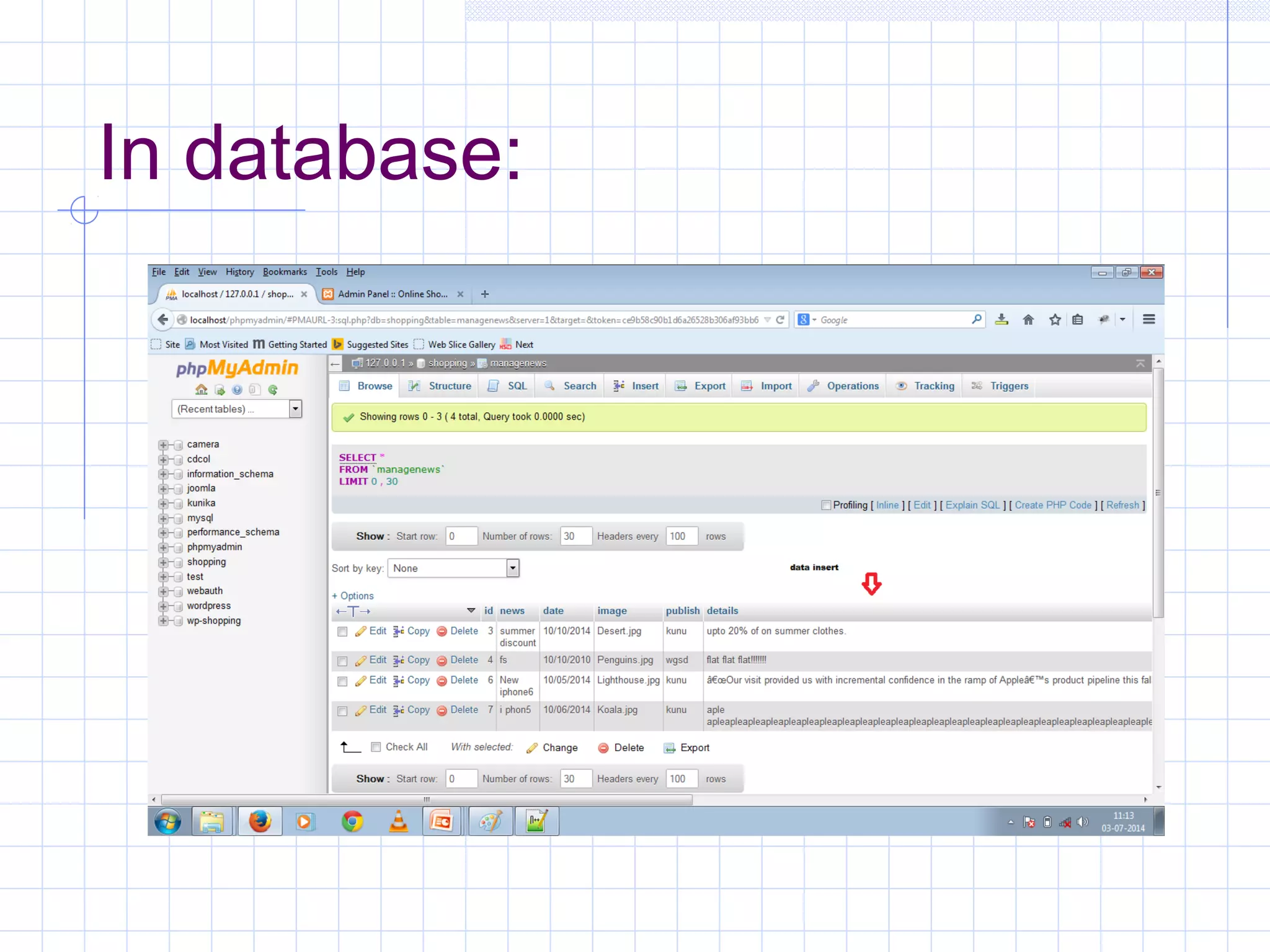This screenshot has width=1270, height=952.
Task: Click the reload navigation frame icon
Action: 273,390
